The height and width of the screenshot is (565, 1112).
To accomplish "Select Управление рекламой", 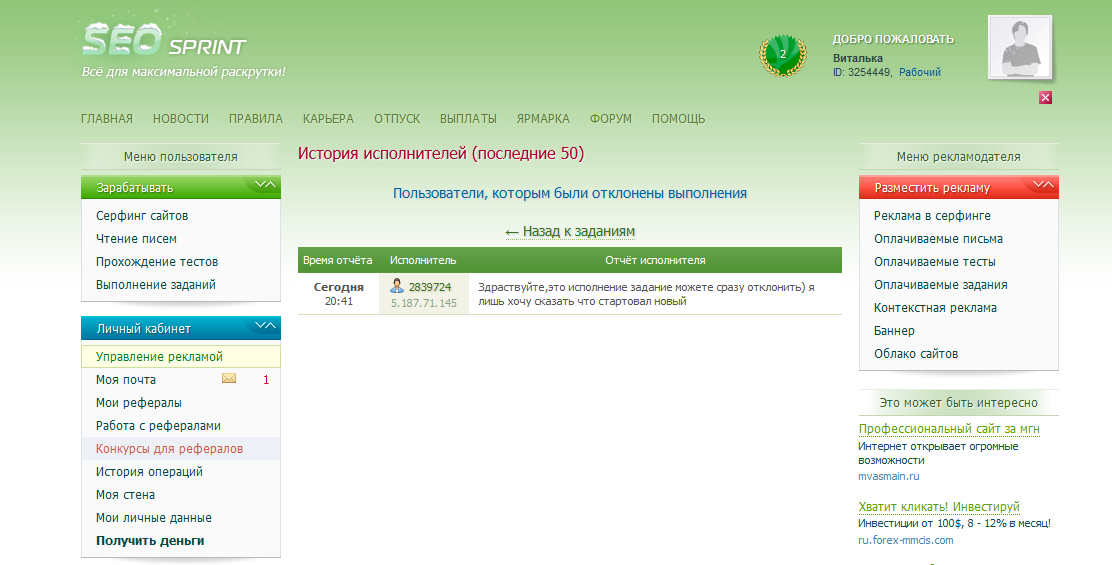I will pyautogui.click(x=181, y=357).
